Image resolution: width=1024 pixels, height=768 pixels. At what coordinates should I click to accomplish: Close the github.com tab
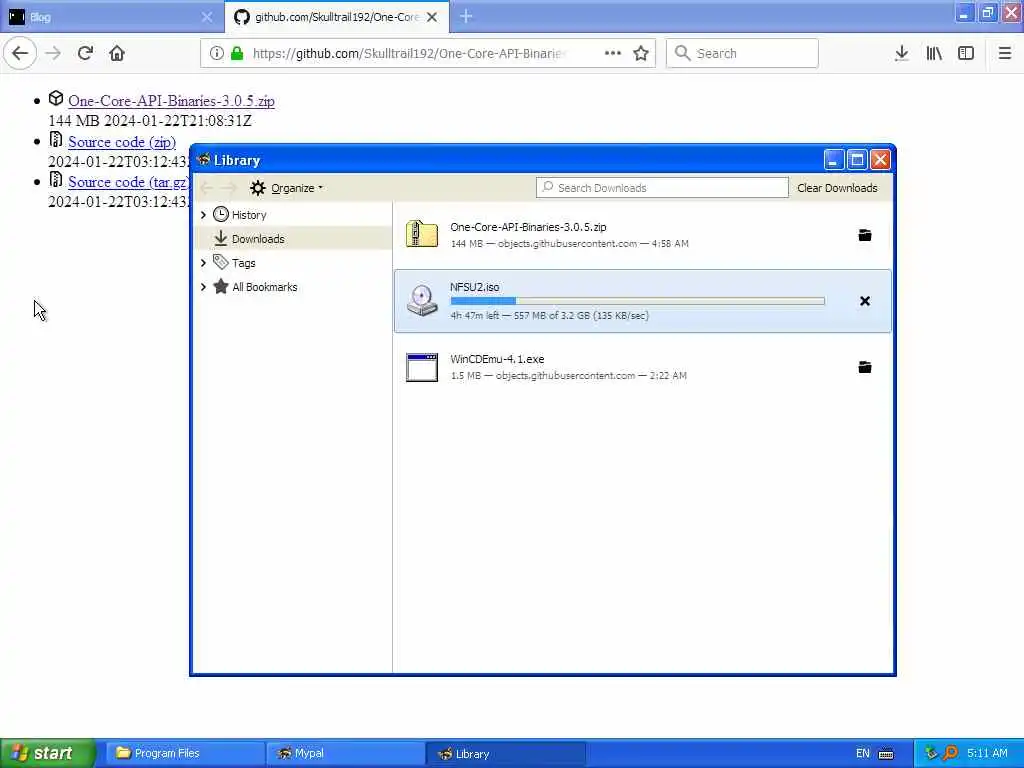[432, 17]
